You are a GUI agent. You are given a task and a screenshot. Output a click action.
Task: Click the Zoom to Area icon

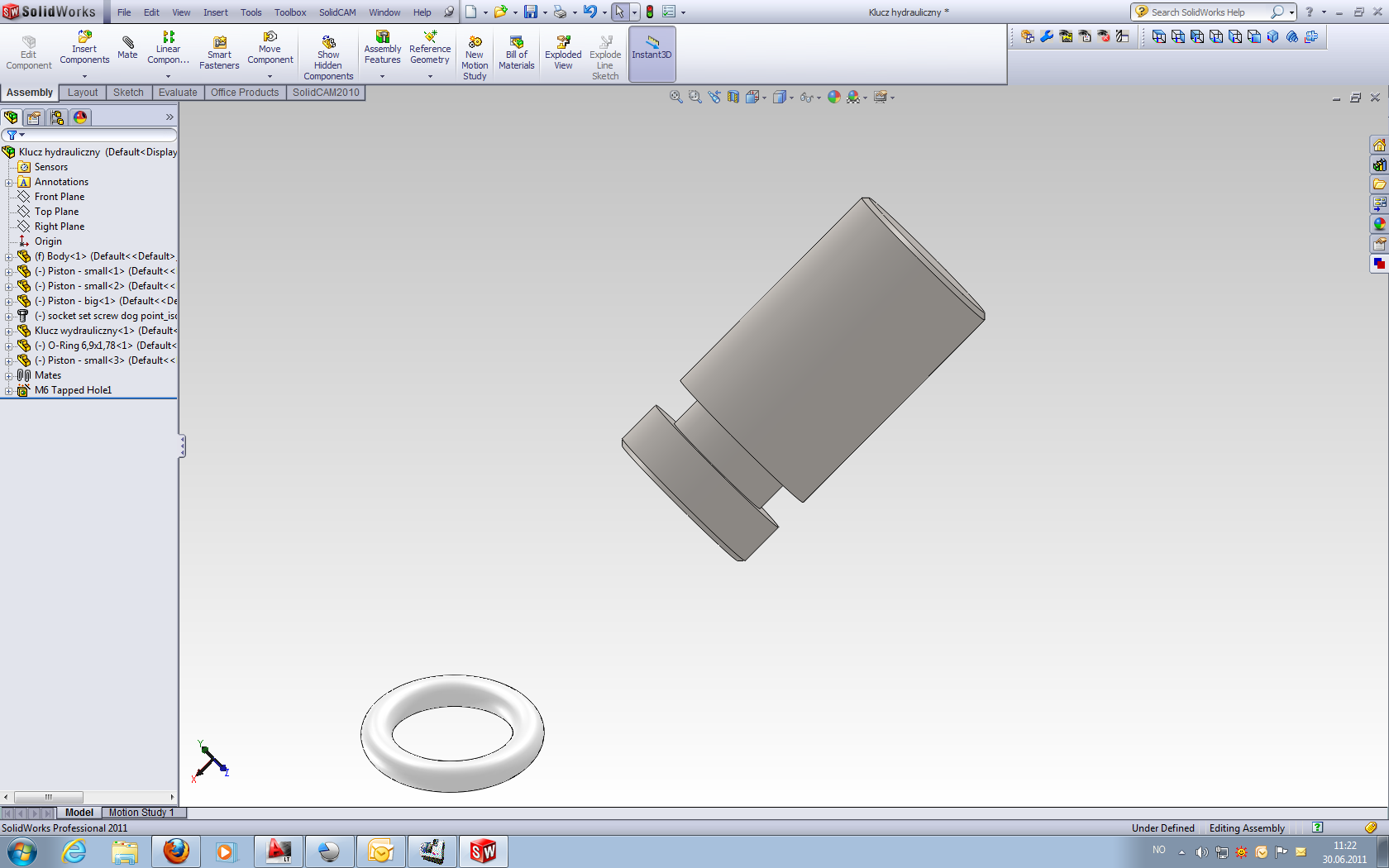[694, 97]
